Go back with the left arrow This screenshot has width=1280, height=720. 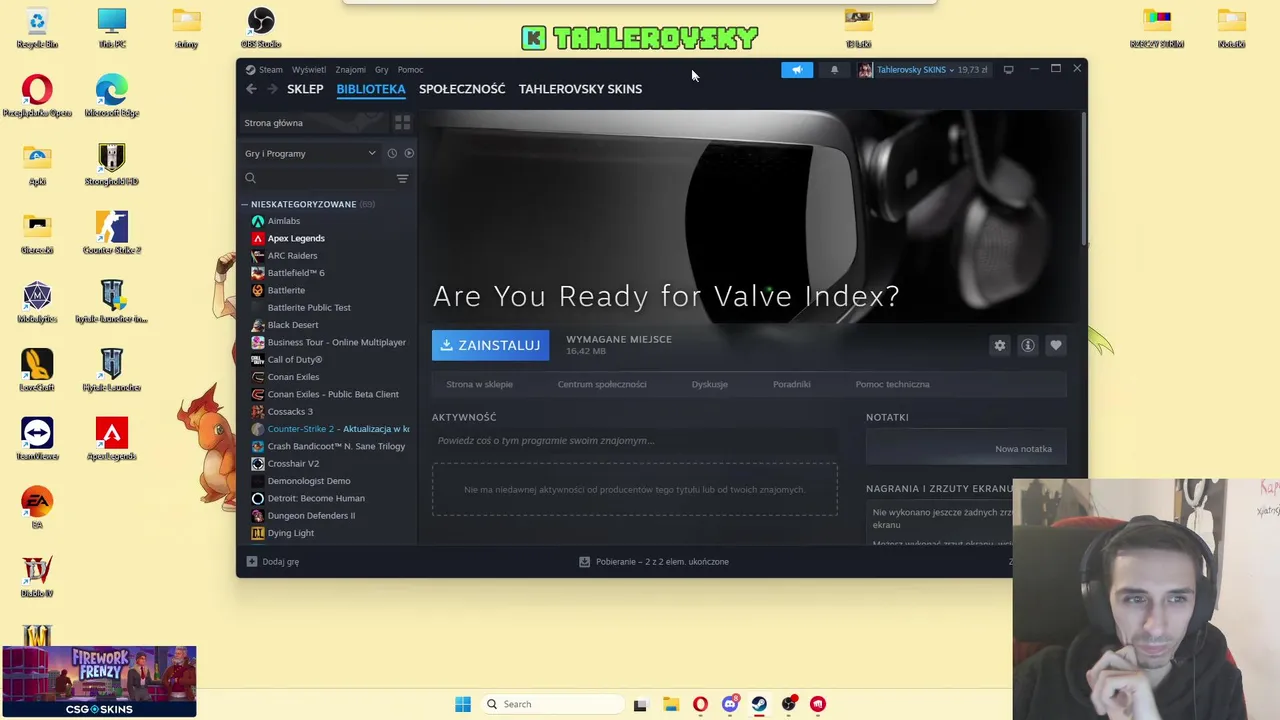pos(251,89)
